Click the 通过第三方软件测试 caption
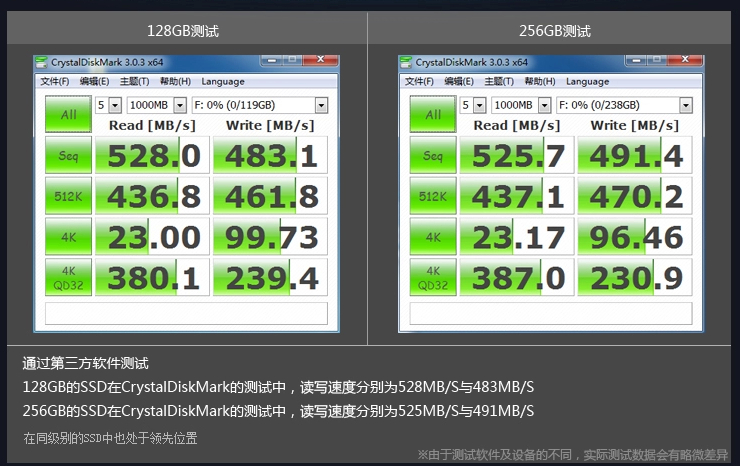This screenshot has height=466, width=740. pos(85,363)
